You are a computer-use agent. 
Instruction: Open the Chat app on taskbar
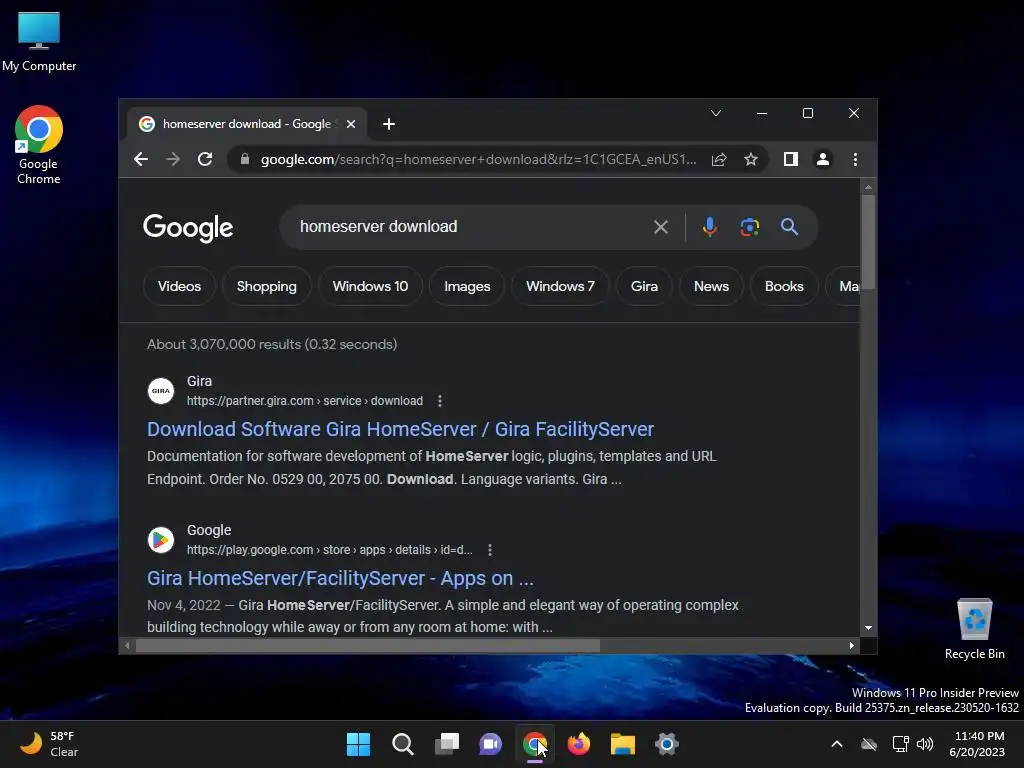(490, 744)
